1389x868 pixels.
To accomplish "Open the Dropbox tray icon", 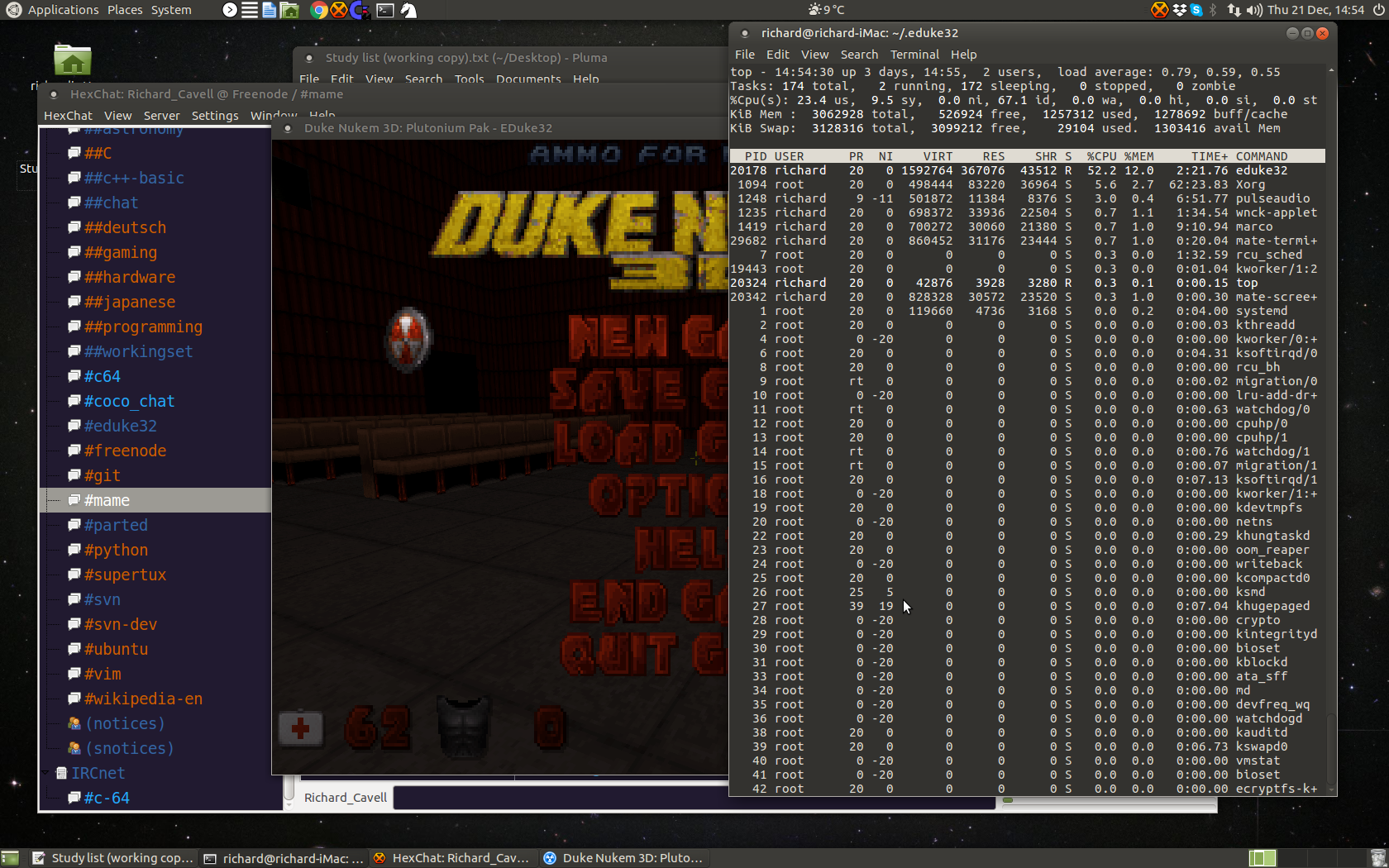I will pos(1180,10).
